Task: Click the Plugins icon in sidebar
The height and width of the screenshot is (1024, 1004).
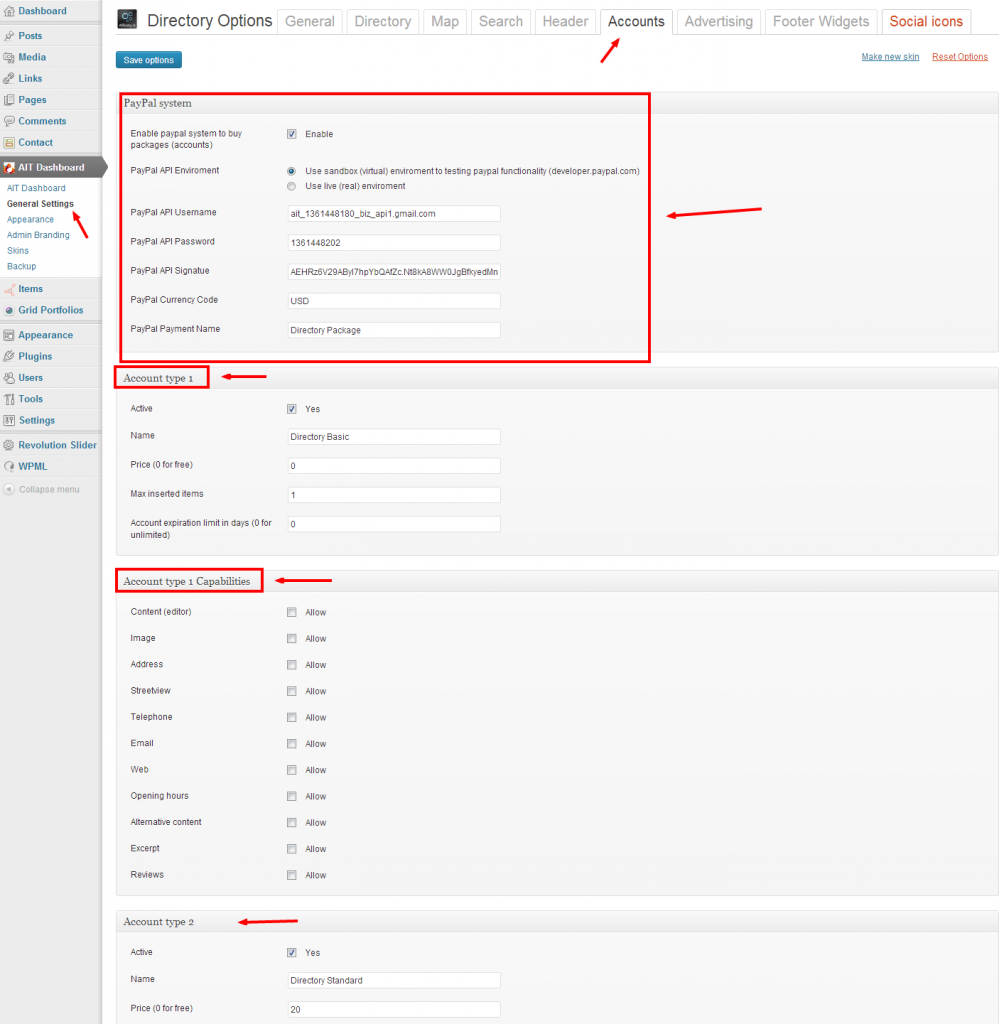Action: 9,356
